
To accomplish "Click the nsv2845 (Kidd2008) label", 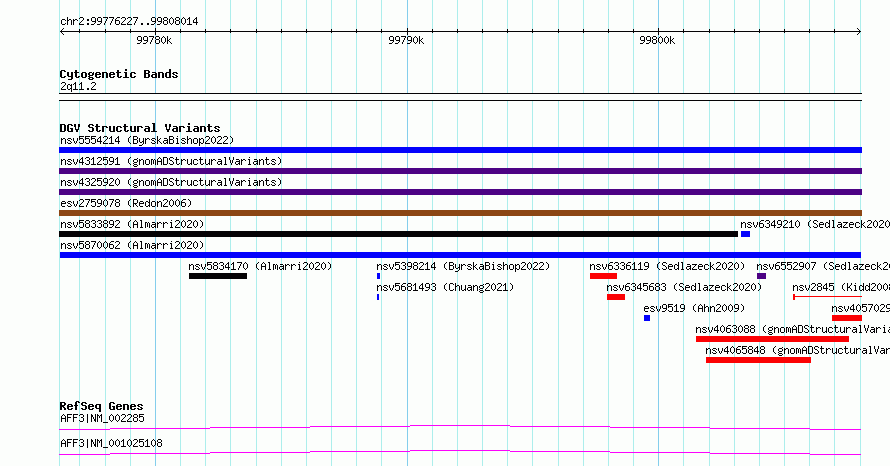I will pos(841,287).
